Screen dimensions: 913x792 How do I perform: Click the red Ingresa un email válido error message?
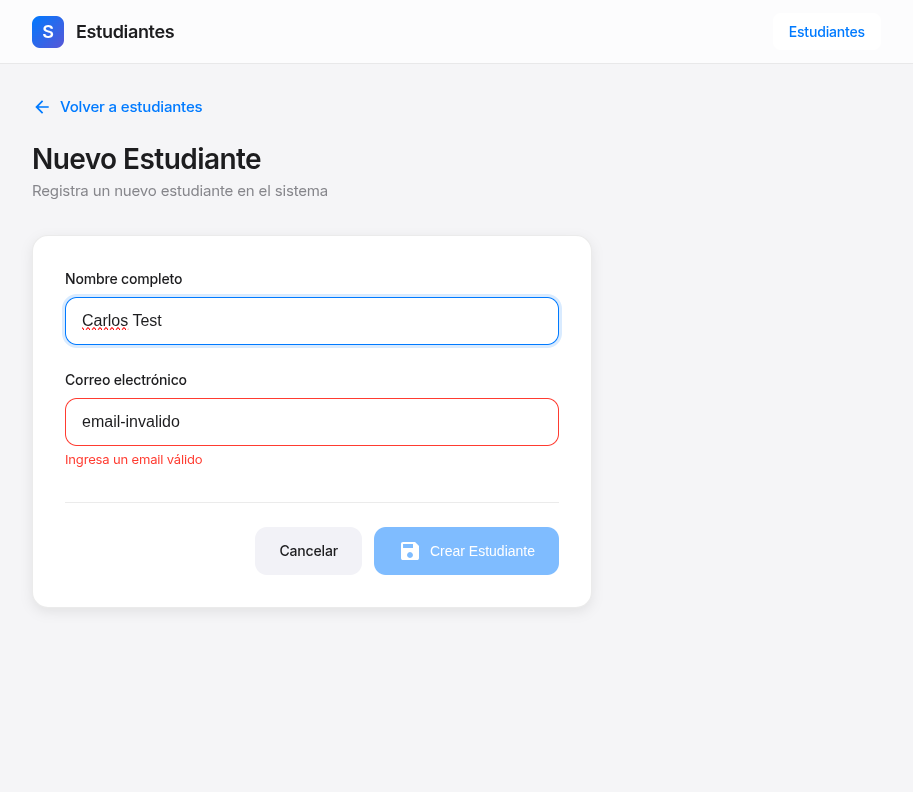point(134,460)
